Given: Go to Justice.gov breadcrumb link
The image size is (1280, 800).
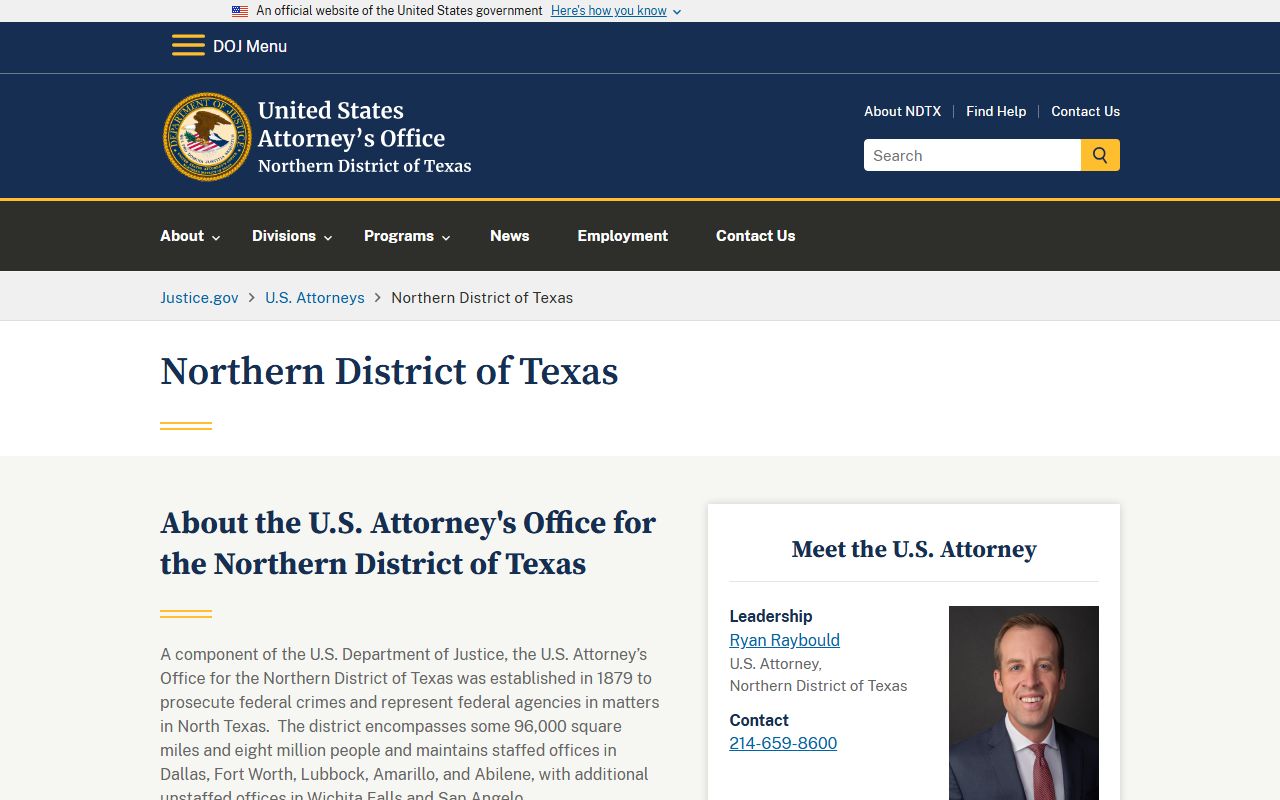Looking at the screenshot, I should tap(199, 297).
